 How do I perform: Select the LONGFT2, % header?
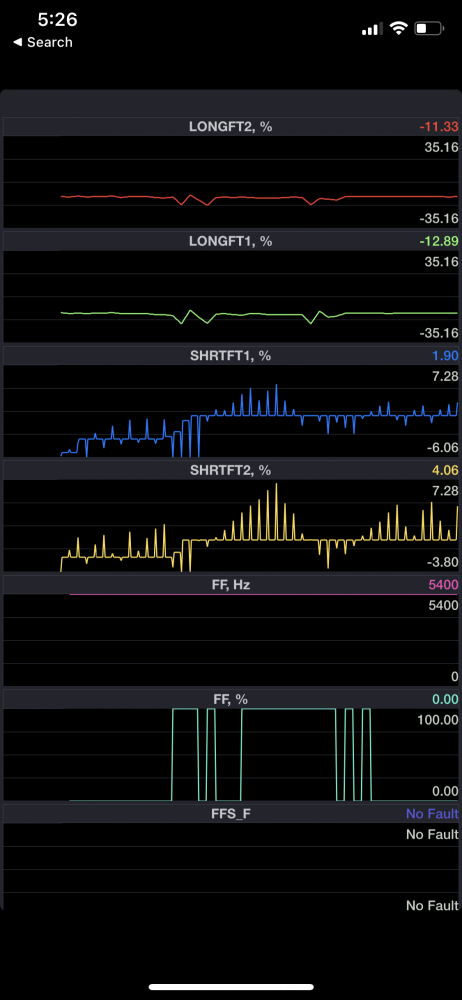(230, 126)
